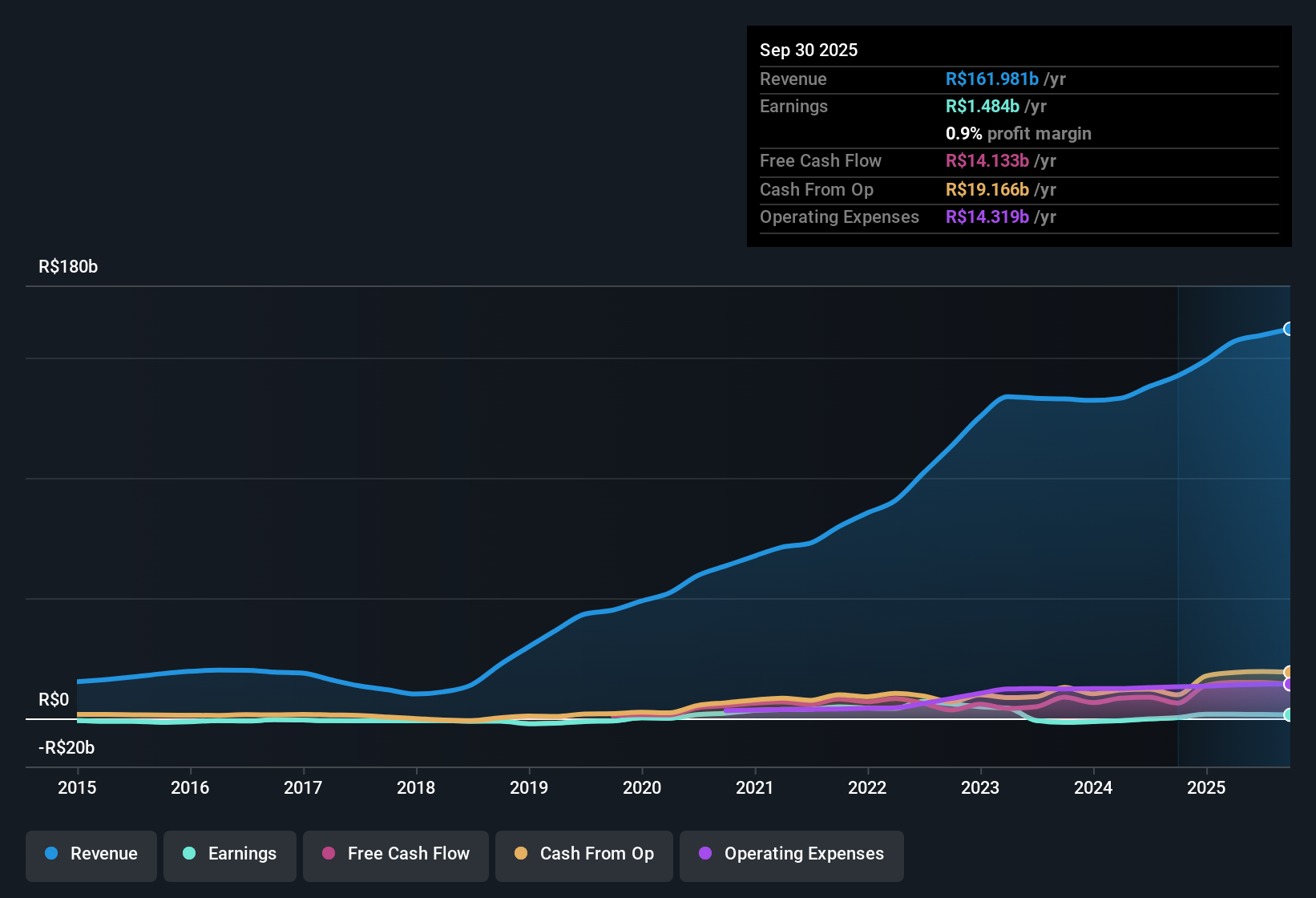This screenshot has width=1316, height=898.
Task: Hide the Free Cash Flow series
Action: (395, 854)
